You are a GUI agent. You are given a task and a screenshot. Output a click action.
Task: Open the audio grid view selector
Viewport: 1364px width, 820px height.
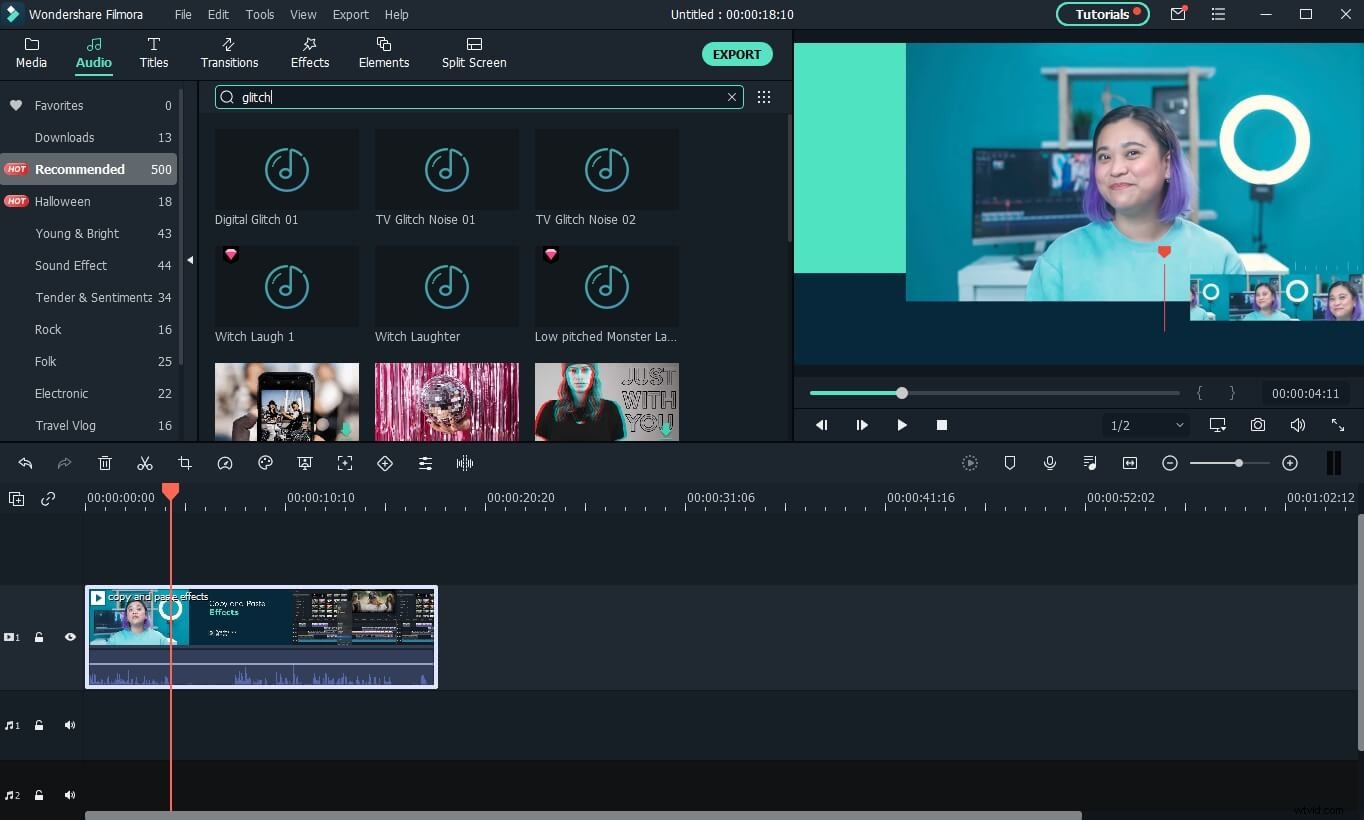(x=764, y=97)
